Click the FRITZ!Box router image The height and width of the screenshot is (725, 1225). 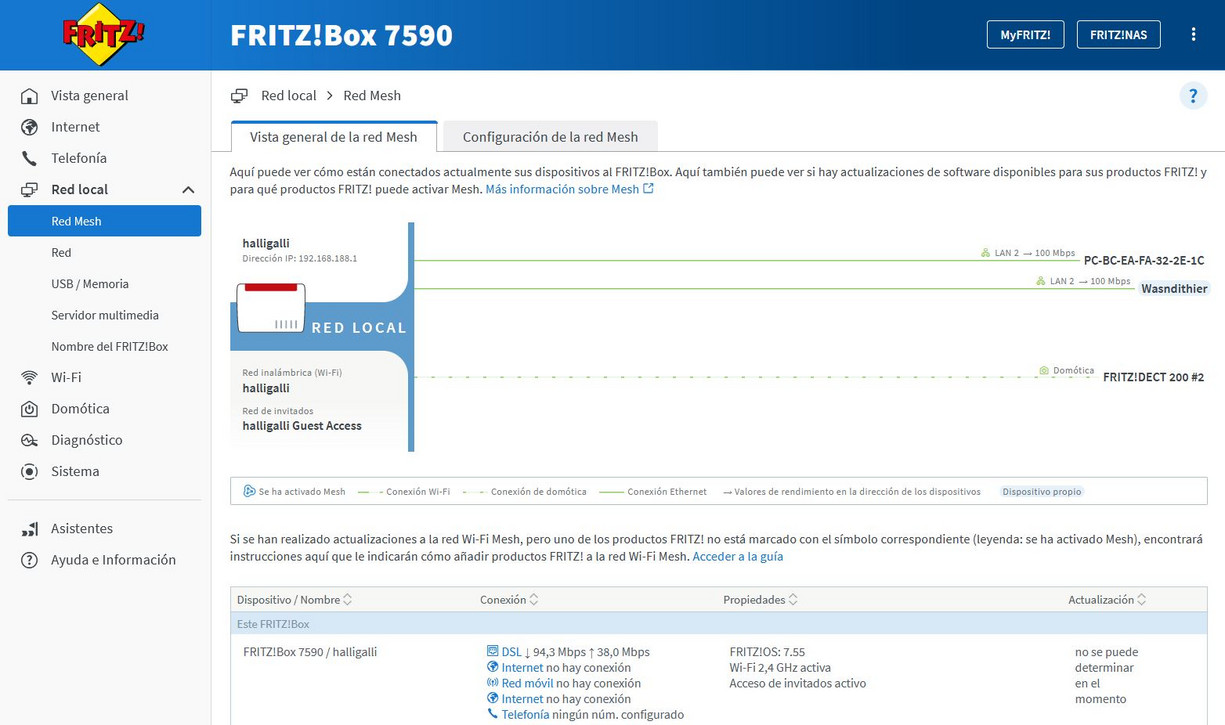pos(271,308)
